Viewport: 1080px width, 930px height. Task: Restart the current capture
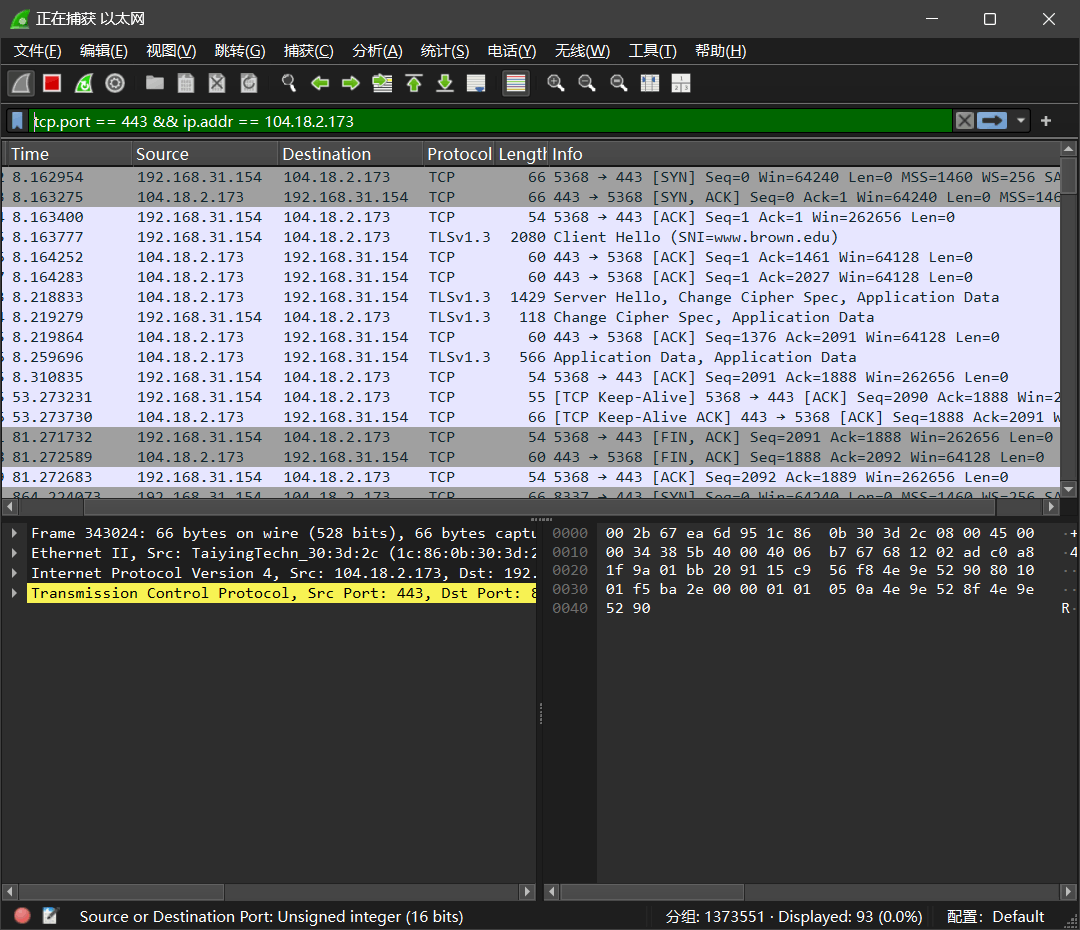click(84, 83)
